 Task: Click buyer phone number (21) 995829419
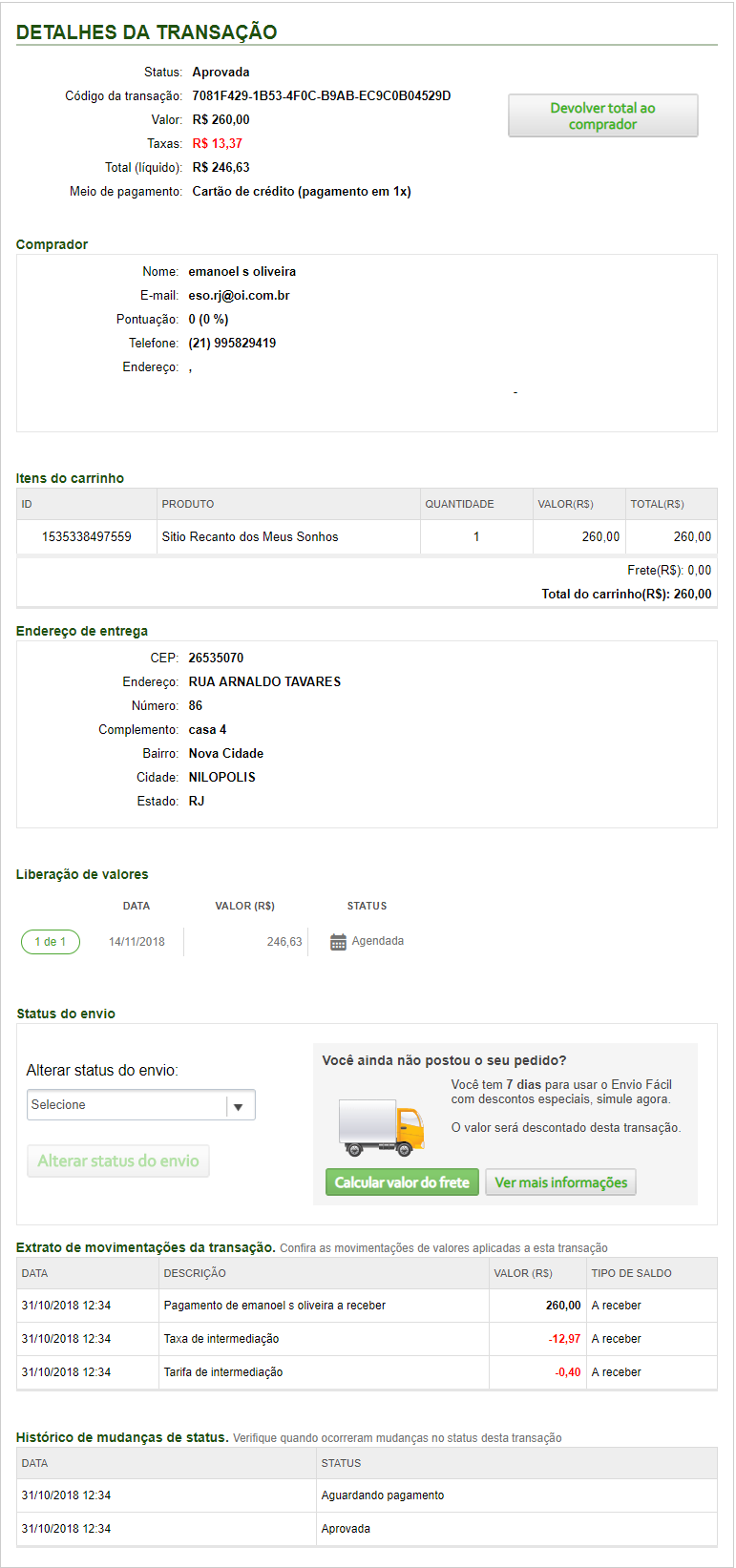[x=232, y=344]
